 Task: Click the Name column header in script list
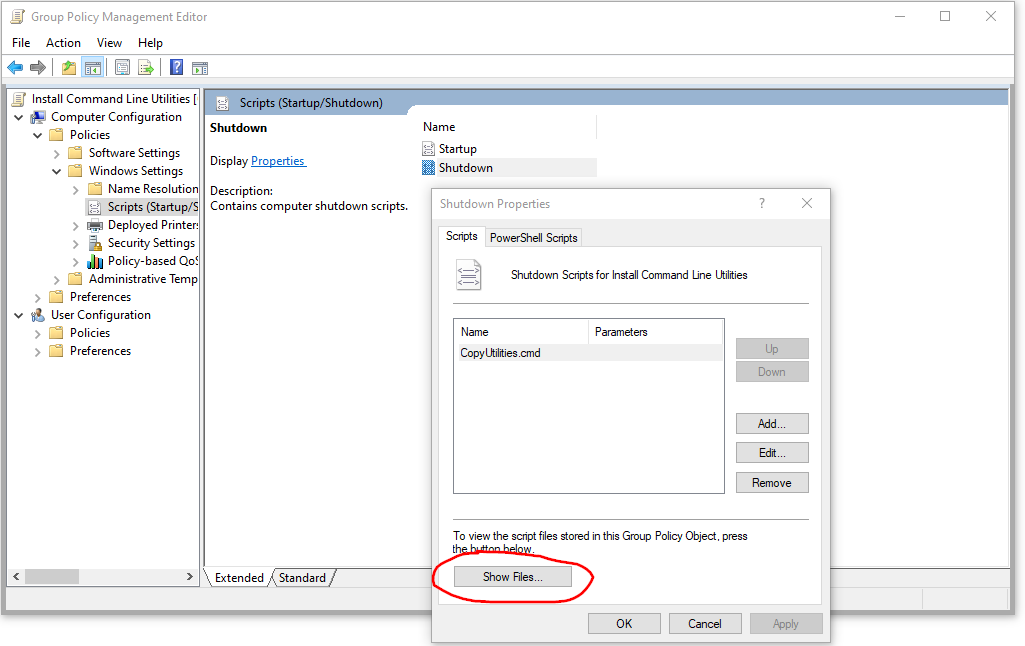[x=522, y=332]
